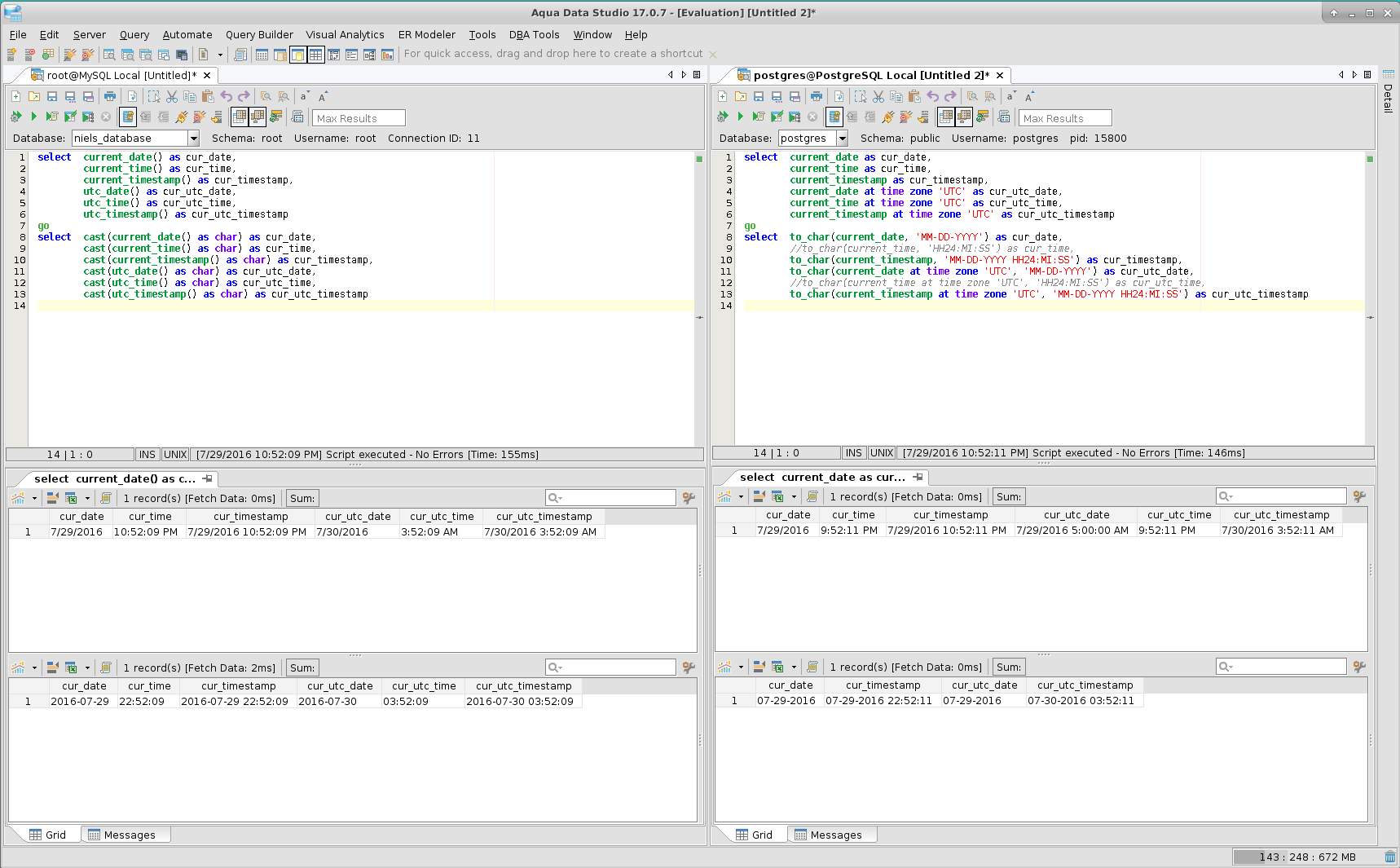Click the Copy icon in PostgreSQL editor toolbar
1400x868 pixels.
coord(896,96)
